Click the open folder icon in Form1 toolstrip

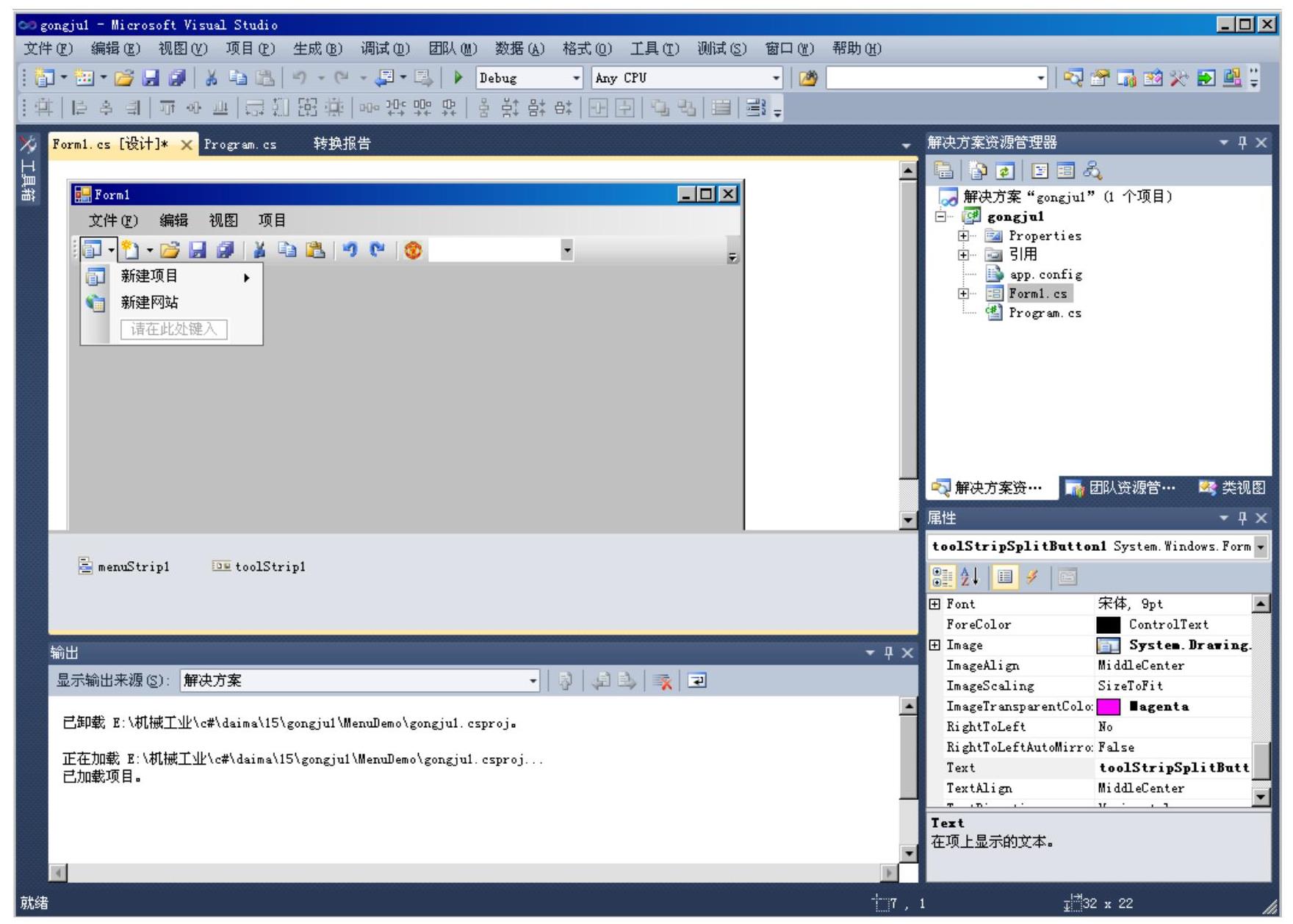(170, 251)
